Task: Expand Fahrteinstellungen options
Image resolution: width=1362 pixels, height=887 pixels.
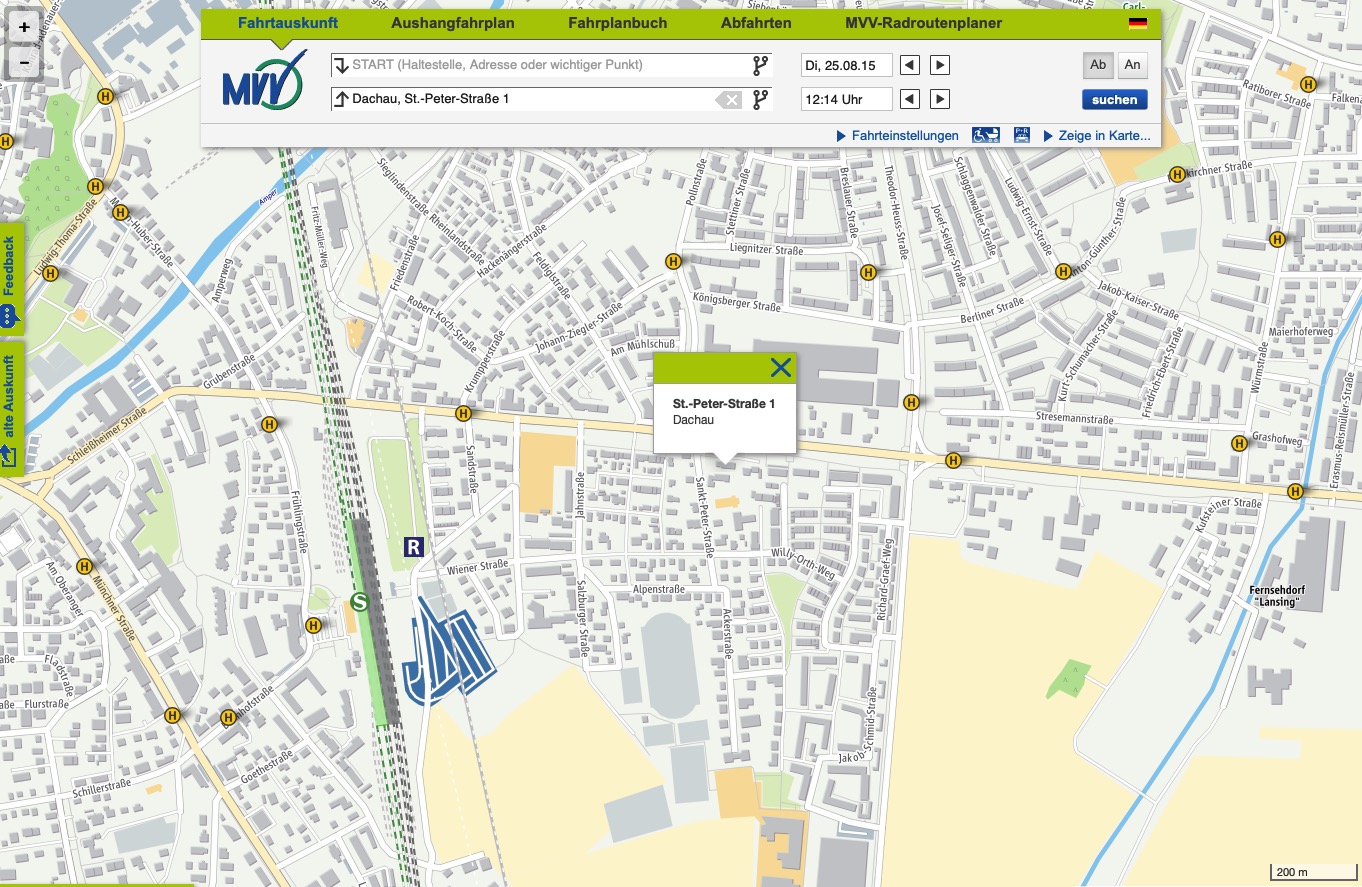Action: click(x=897, y=136)
